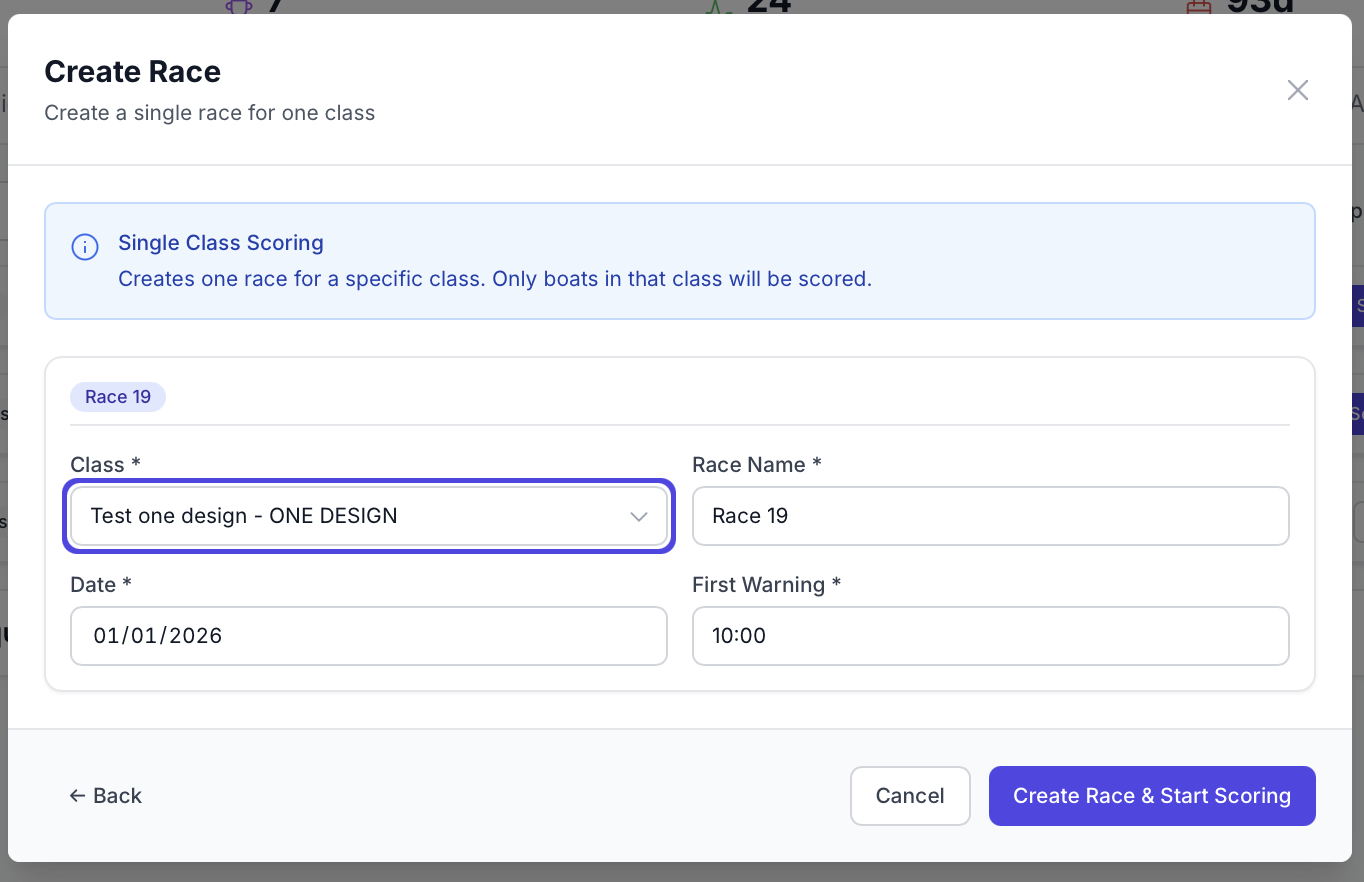Click the chevron arrow in the Class dropdown
This screenshot has height=882, width=1364.
[x=639, y=516]
